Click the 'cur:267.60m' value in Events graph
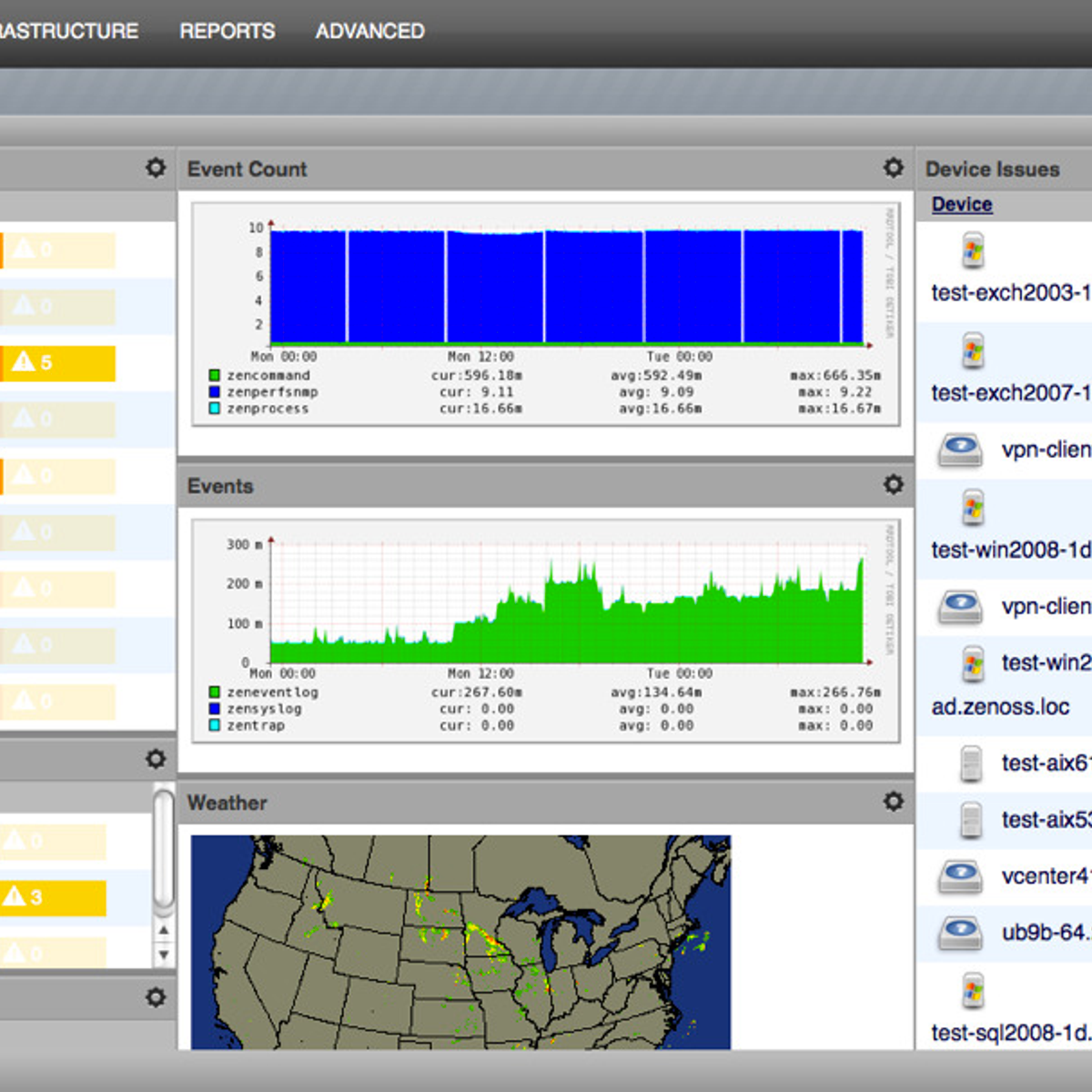1092x1092 pixels. 476,692
